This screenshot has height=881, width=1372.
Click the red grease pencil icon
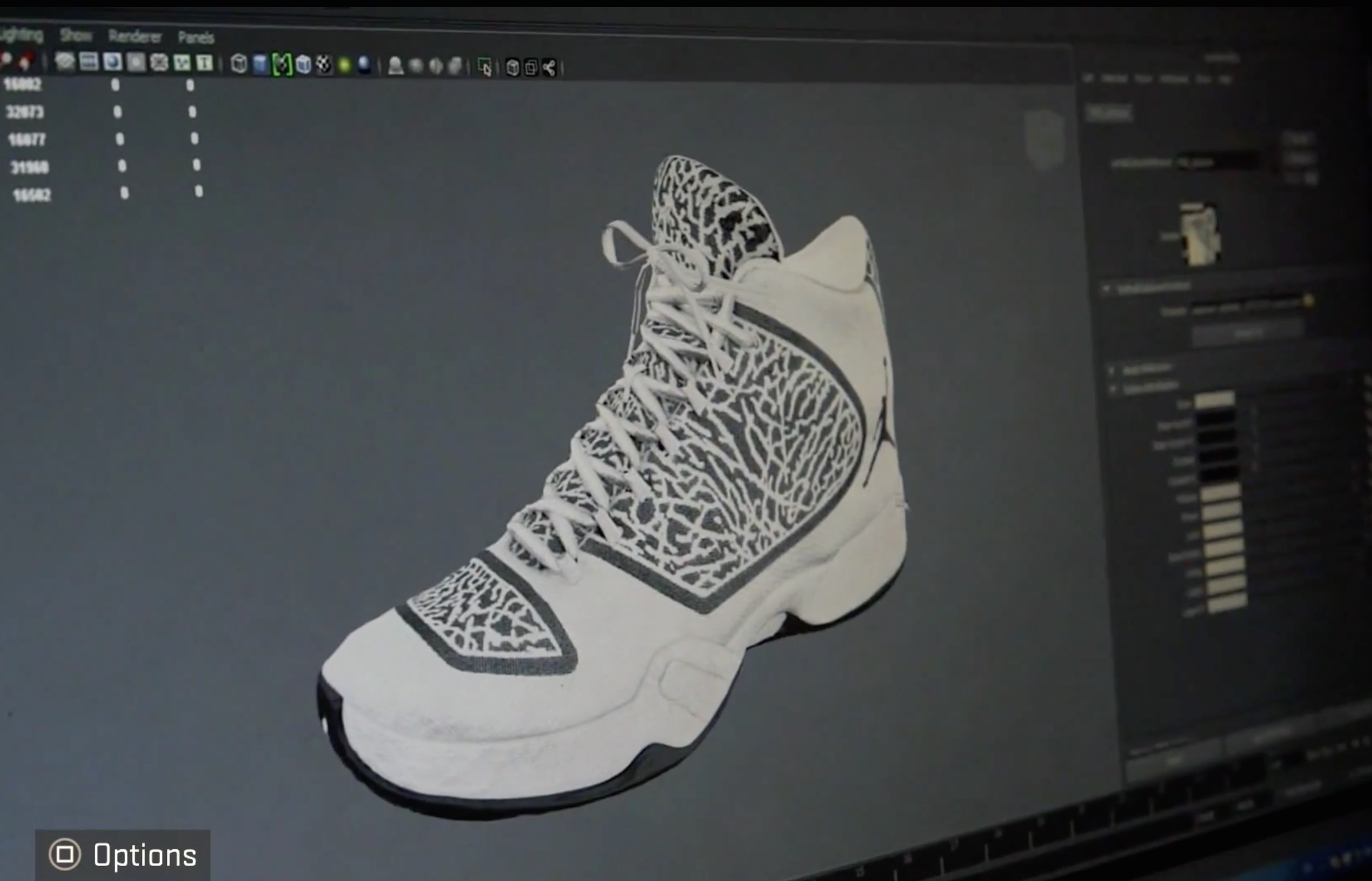[x=26, y=61]
